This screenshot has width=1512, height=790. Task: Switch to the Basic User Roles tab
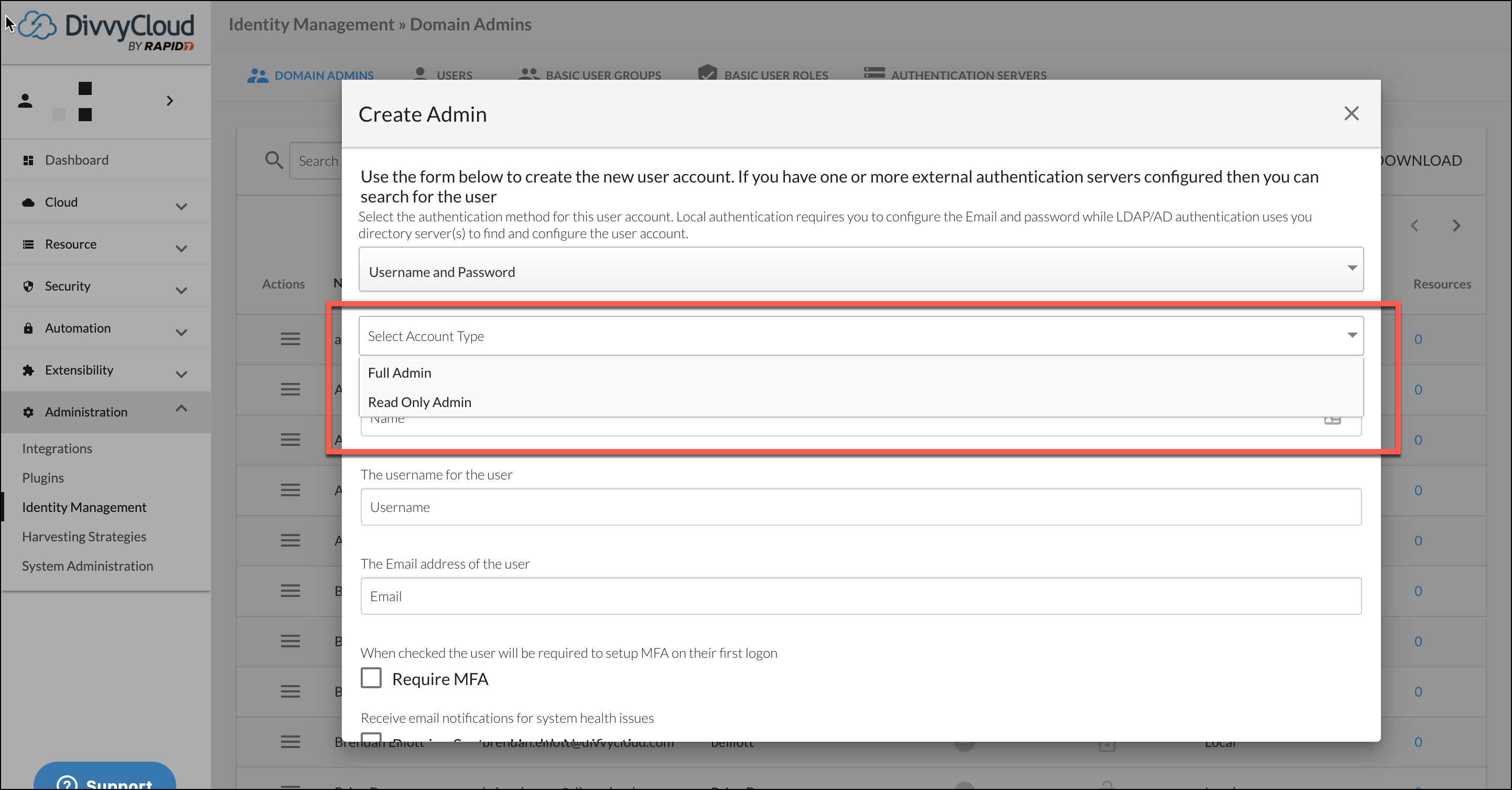tap(763, 75)
